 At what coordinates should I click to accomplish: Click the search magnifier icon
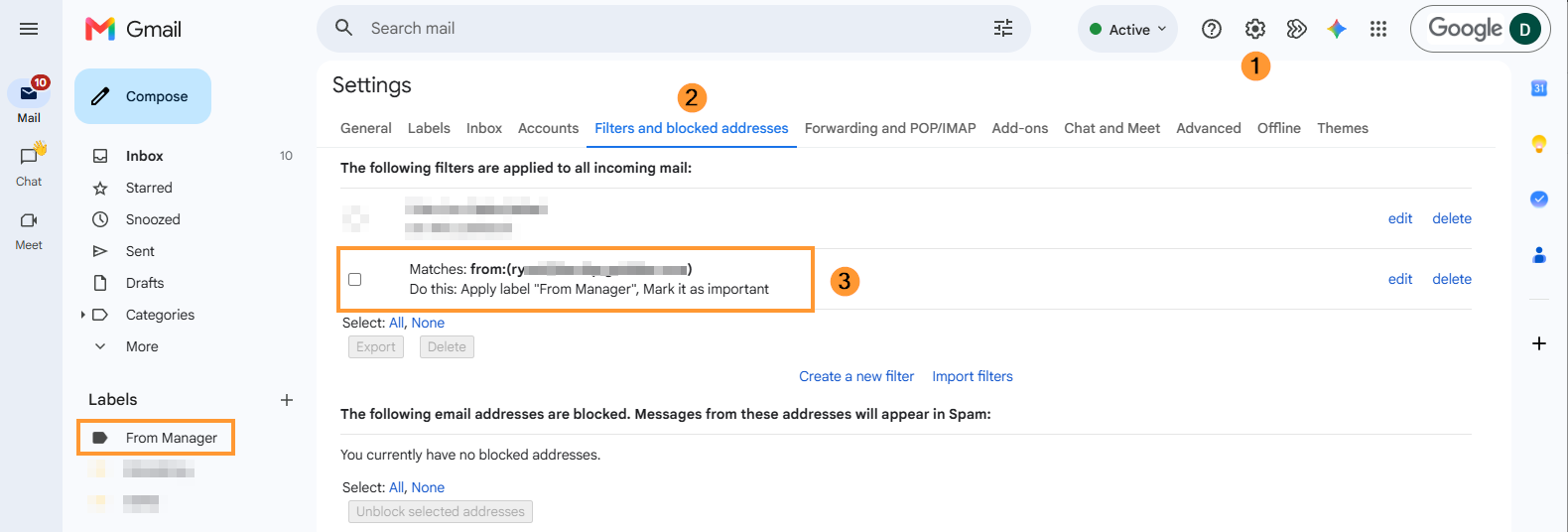[x=343, y=28]
